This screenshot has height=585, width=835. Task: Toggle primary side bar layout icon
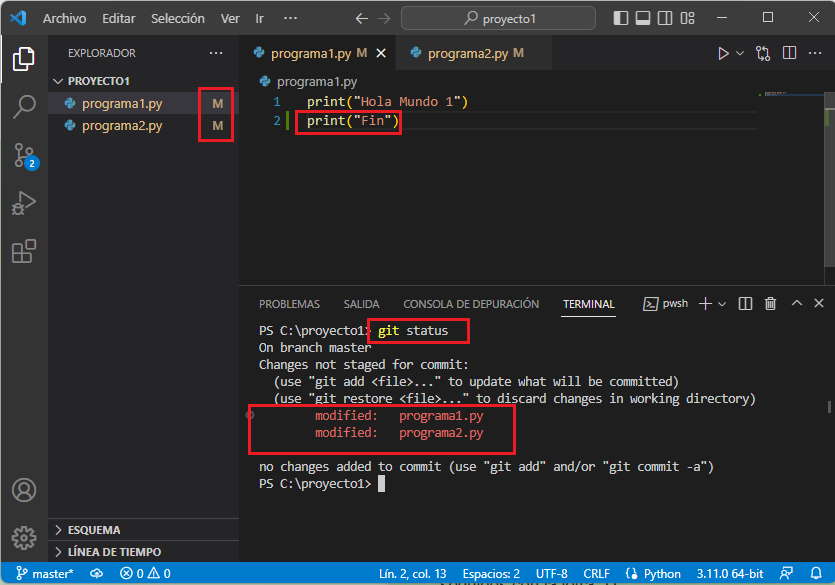(x=620, y=18)
